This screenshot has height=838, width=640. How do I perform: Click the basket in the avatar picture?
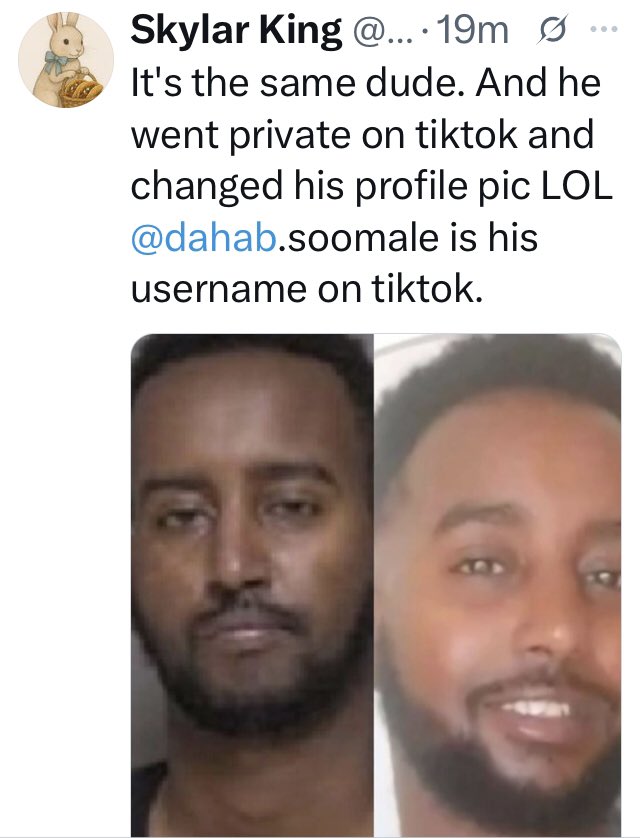[78, 88]
